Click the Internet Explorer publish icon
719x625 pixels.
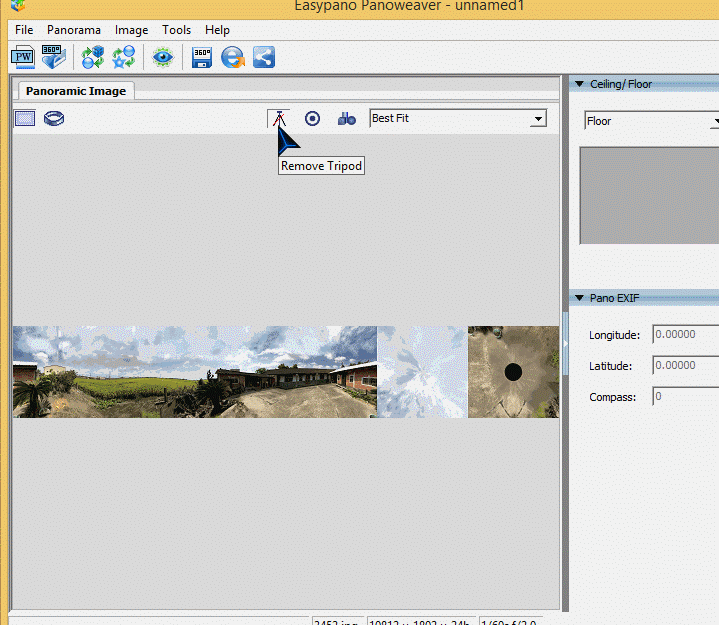pos(233,57)
